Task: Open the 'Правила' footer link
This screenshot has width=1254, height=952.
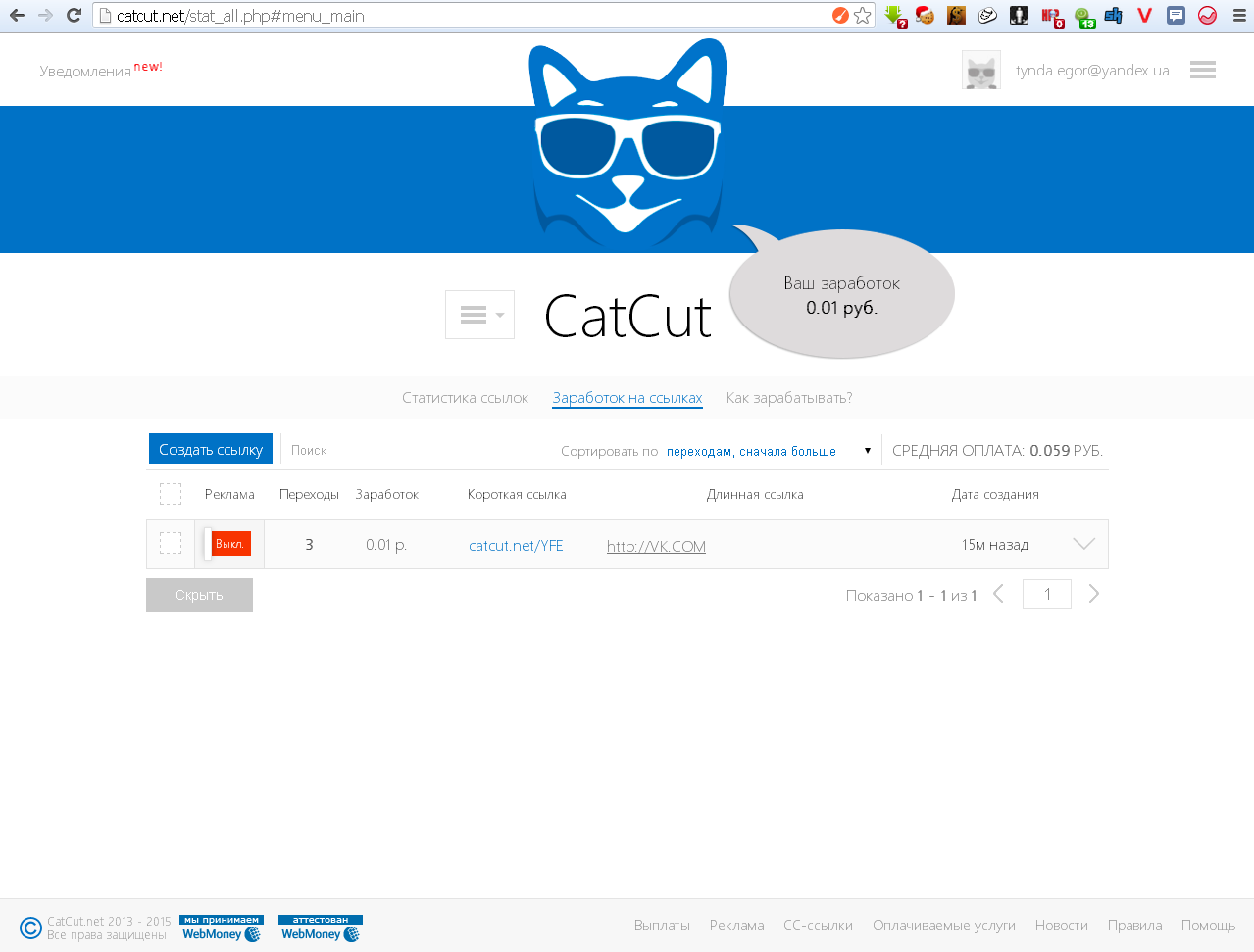Action: pos(1134,926)
